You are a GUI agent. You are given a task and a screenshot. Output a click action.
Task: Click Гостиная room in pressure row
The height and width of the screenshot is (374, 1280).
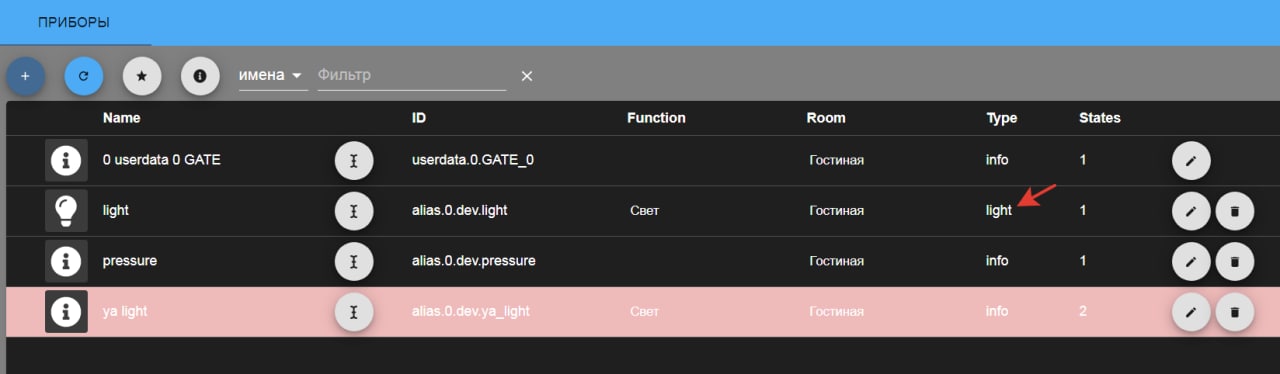(x=836, y=261)
